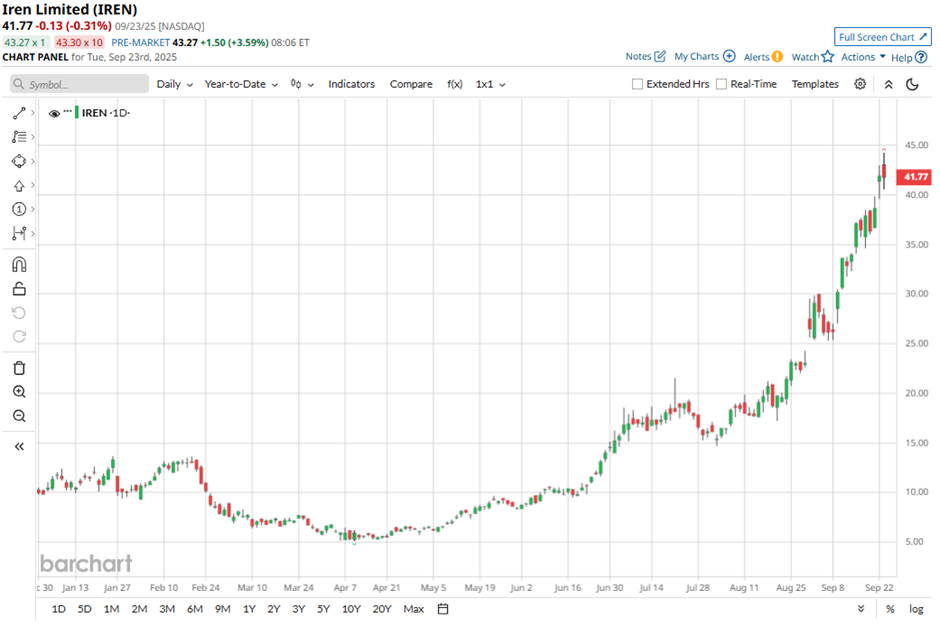The width and height of the screenshot is (940, 627).
Task: Select the 1Y time range
Action: [x=249, y=609]
